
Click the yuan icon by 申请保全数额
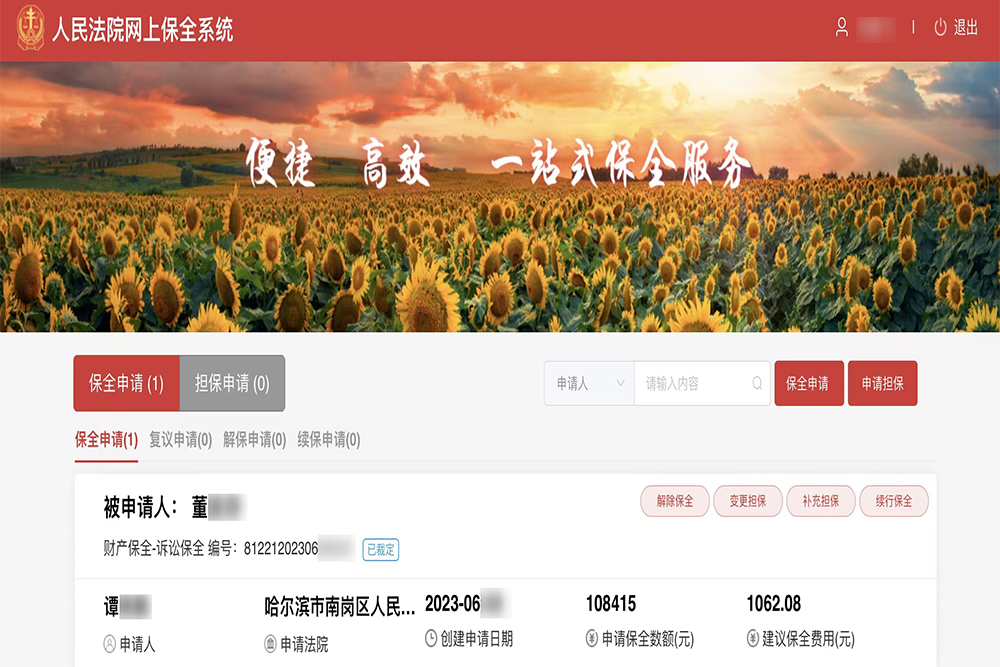[592, 639]
